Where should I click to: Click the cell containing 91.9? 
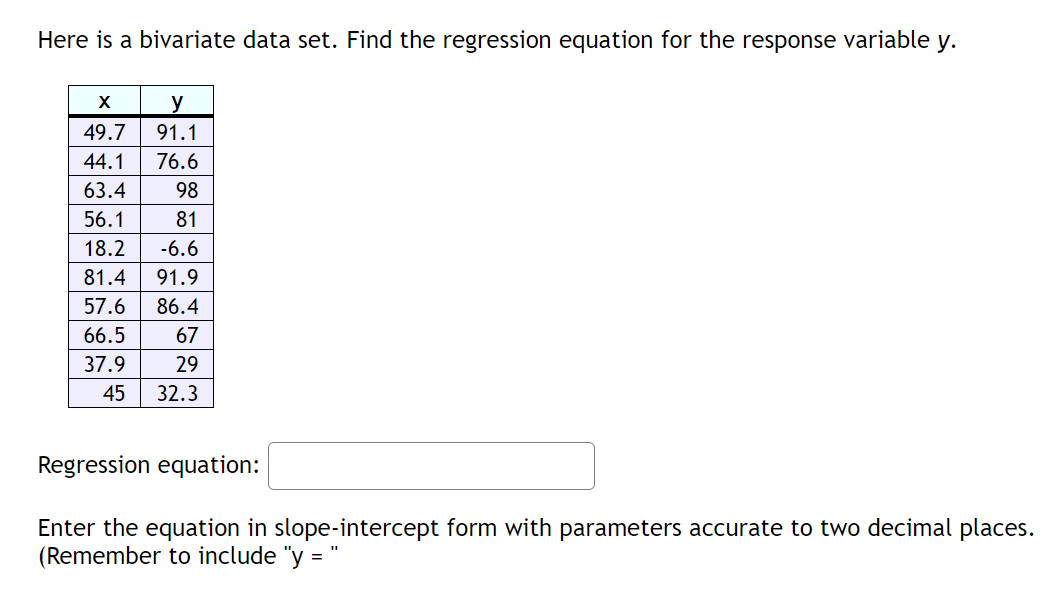pos(177,277)
